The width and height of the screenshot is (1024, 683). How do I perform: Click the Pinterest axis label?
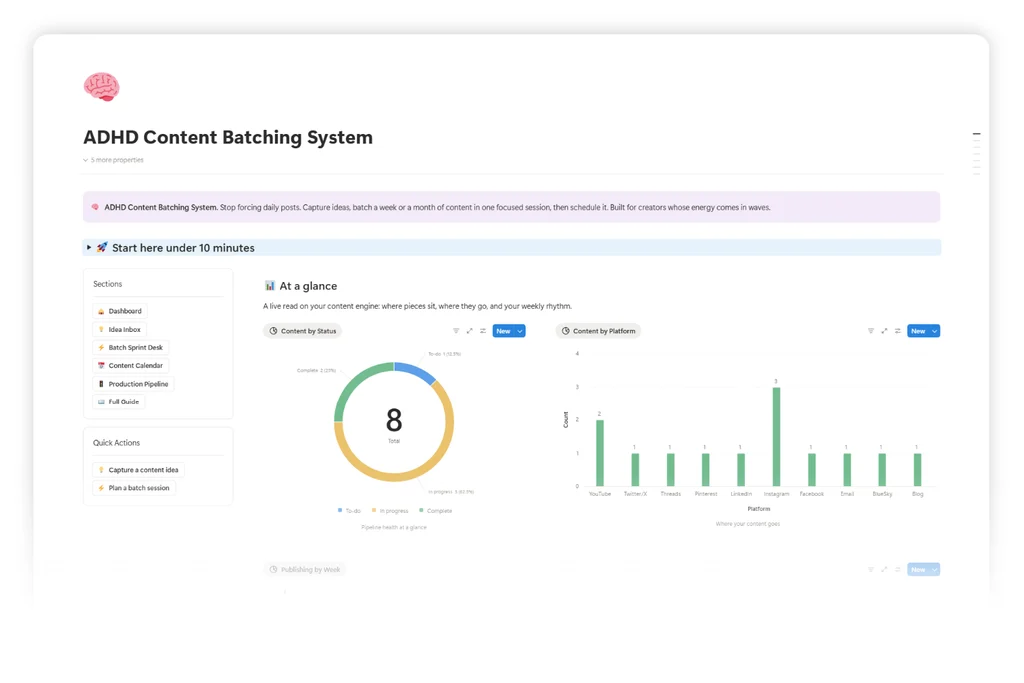pos(706,494)
